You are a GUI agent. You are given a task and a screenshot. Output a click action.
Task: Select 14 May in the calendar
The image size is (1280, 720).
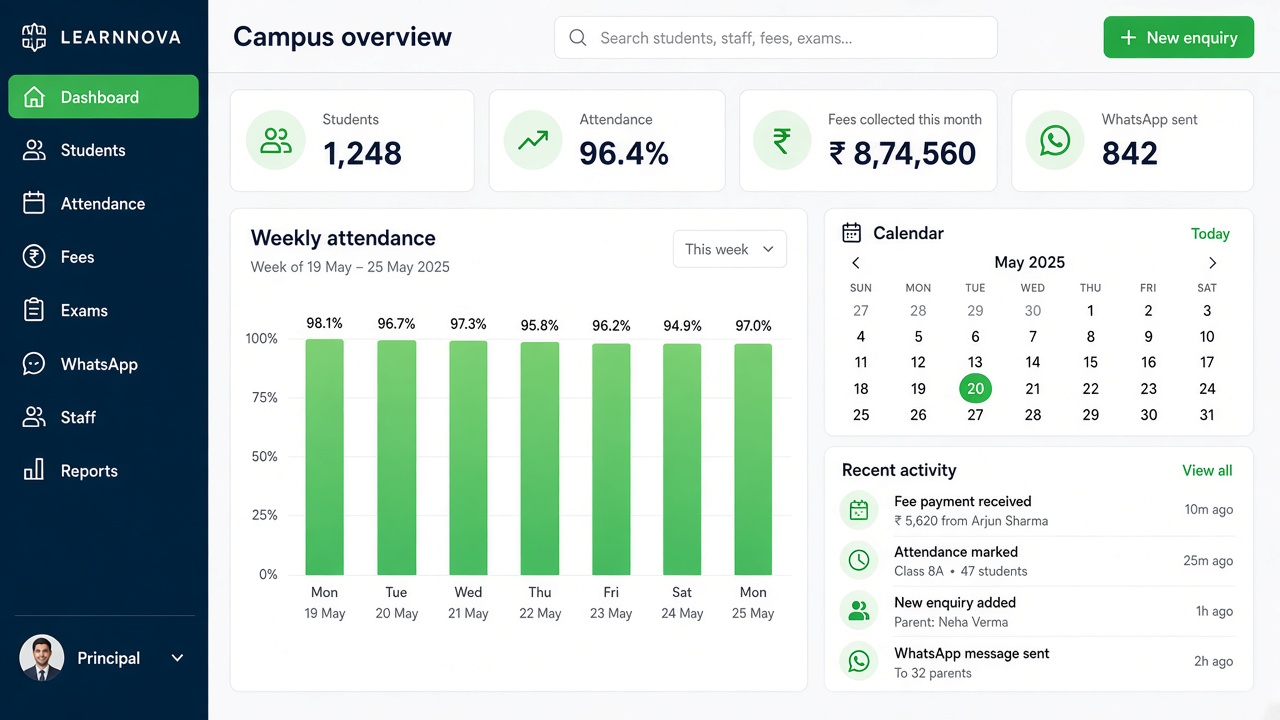[x=1033, y=362]
